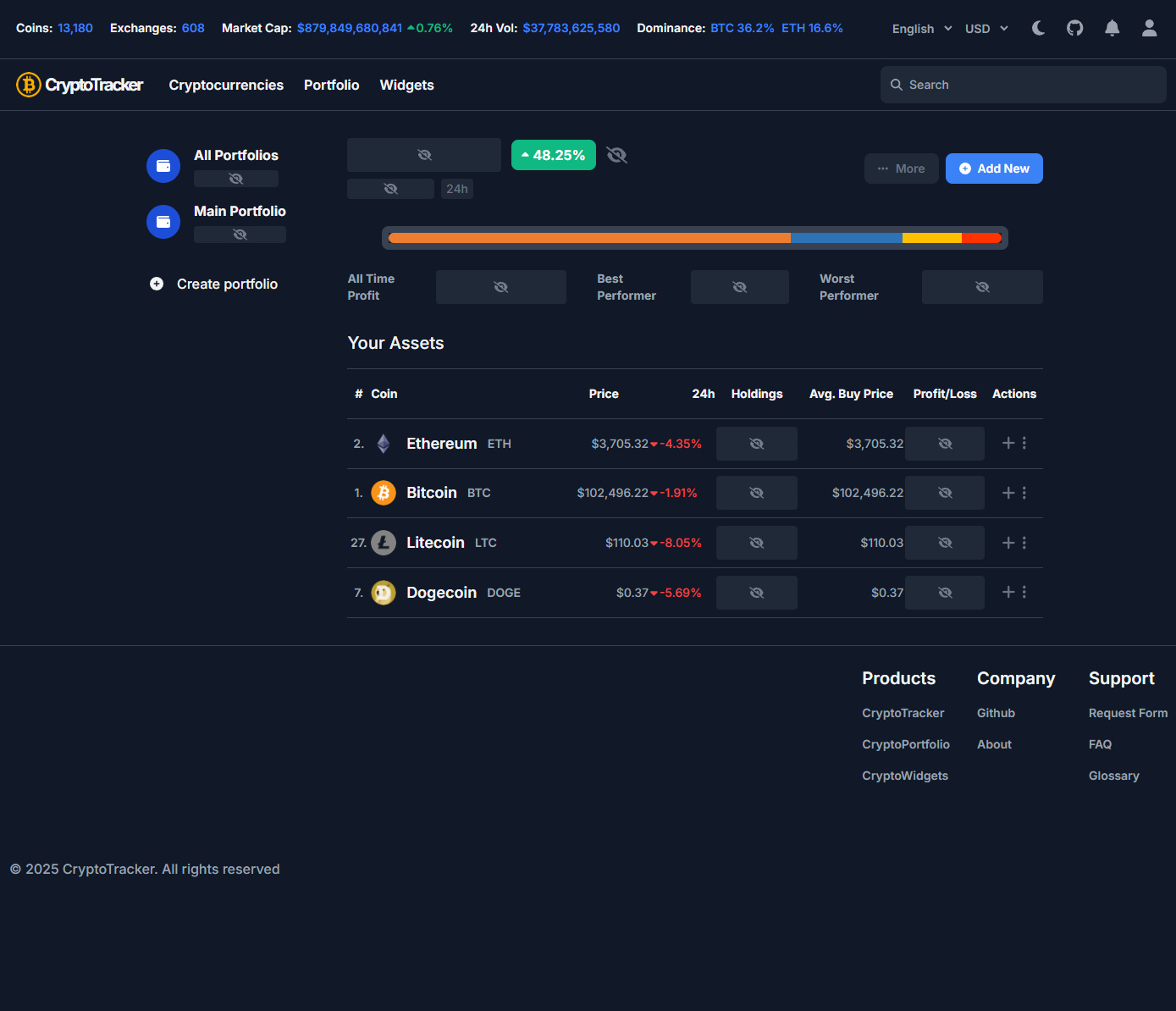The image size is (1176, 1011).
Task: Open the GitHub icon in top bar
Action: pos(1074,28)
